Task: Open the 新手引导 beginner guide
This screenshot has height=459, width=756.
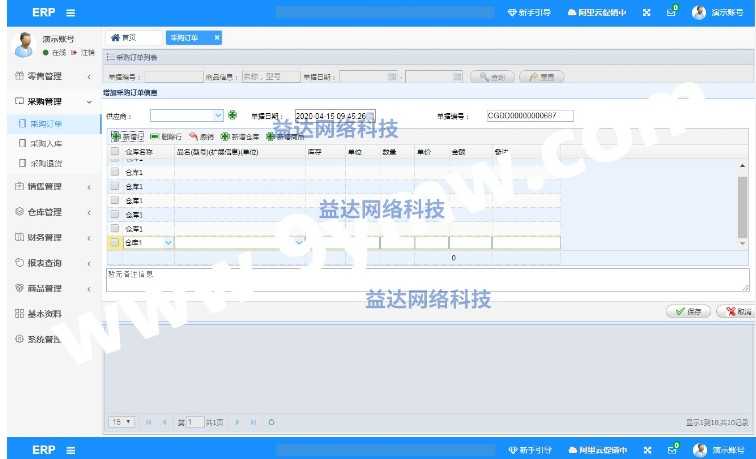Action: (529, 13)
